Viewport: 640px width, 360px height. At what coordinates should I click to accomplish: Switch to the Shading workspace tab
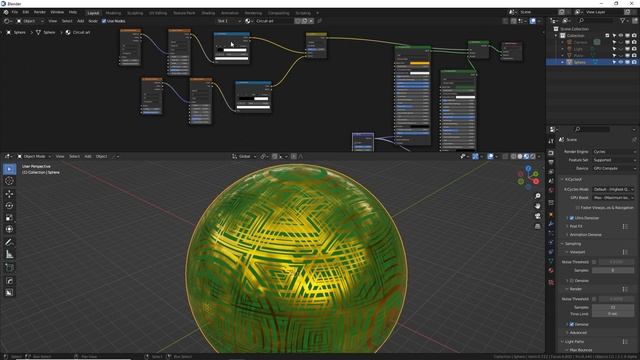tap(208, 13)
